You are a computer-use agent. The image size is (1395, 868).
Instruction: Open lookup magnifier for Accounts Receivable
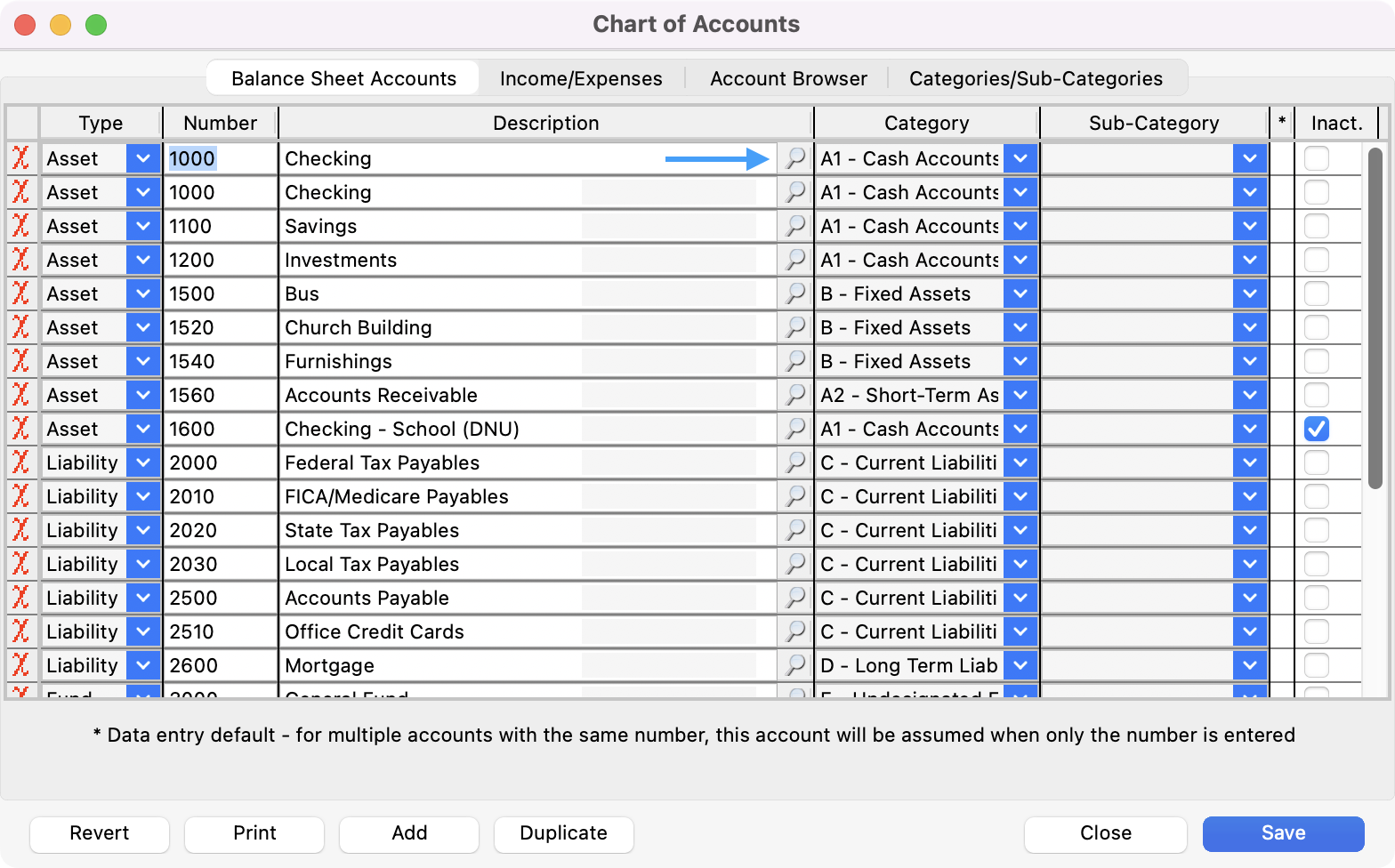794,395
